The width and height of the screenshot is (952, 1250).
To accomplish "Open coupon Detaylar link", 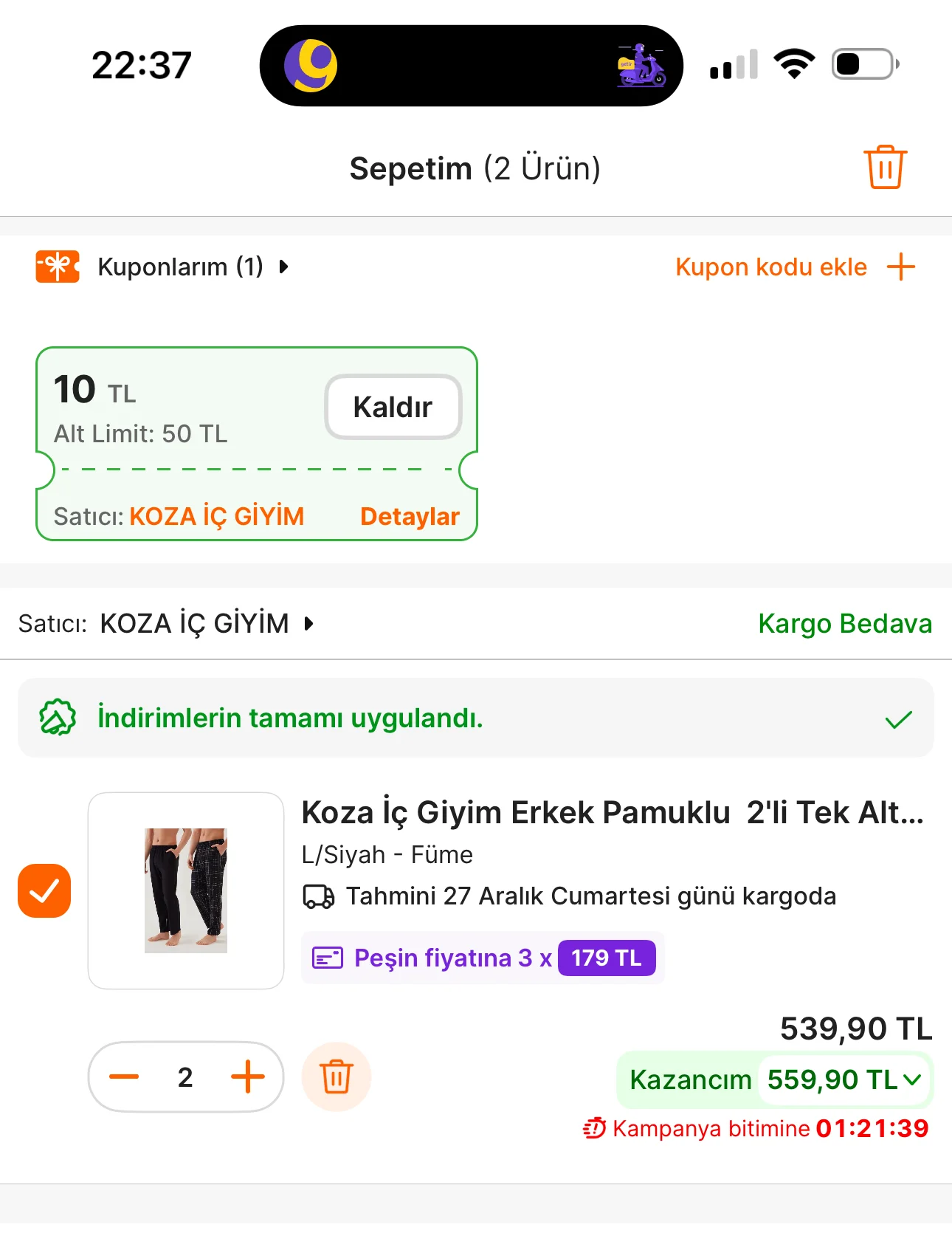I will tap(410, 516).
